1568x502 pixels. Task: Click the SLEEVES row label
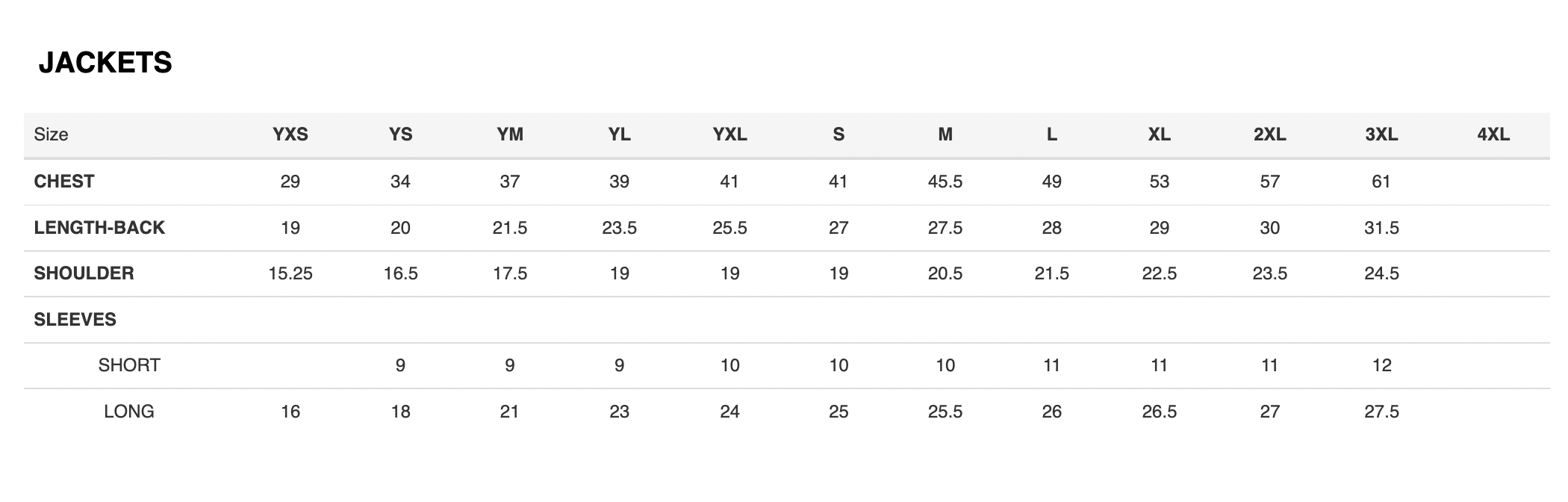click(x=75, y=320)
